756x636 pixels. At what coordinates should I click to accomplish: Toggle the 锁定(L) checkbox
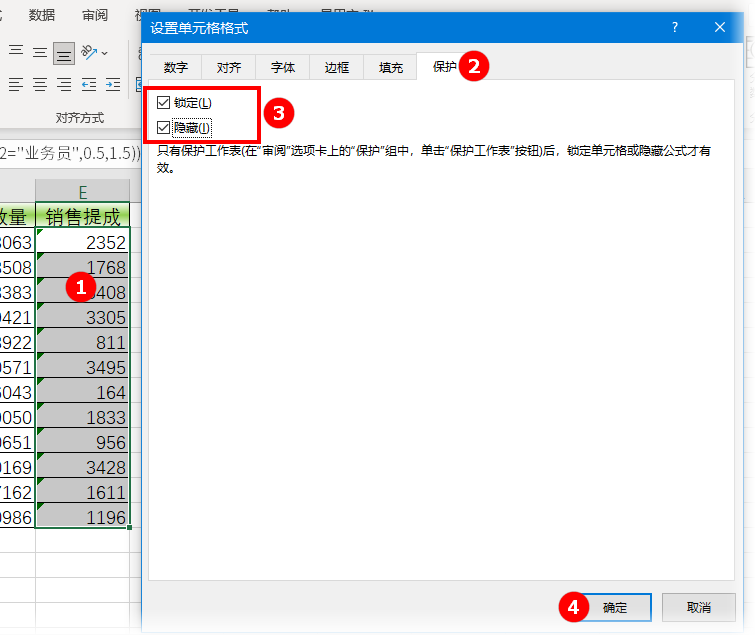pos(163,102)
